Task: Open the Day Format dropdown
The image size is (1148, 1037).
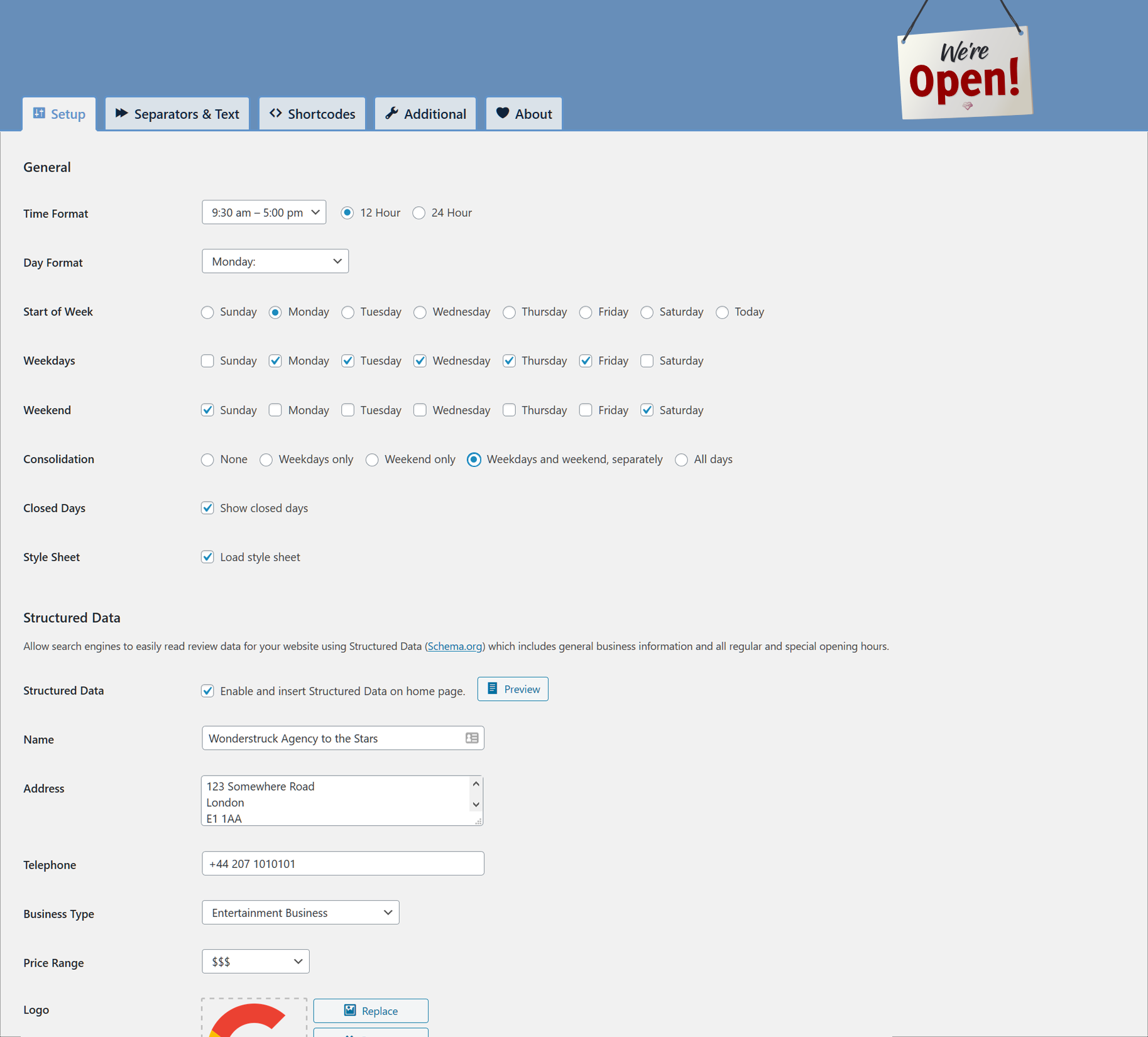Action: pyautogui.click(x=275, y=261)
